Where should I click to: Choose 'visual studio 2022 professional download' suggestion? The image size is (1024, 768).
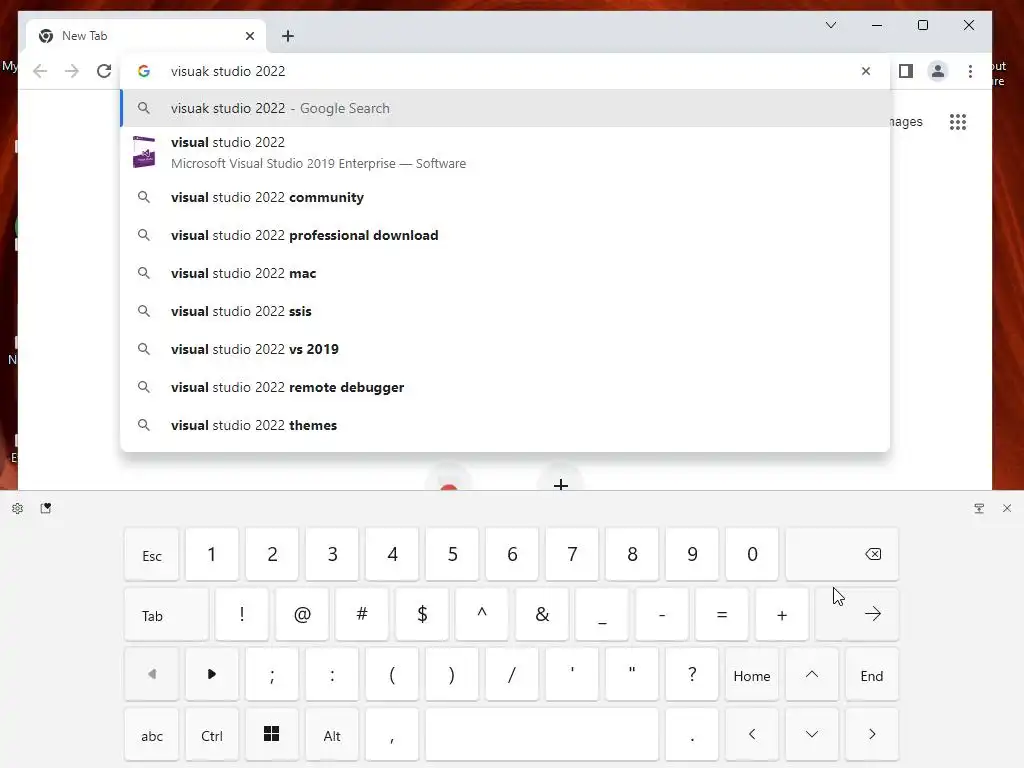coord(505,235)
